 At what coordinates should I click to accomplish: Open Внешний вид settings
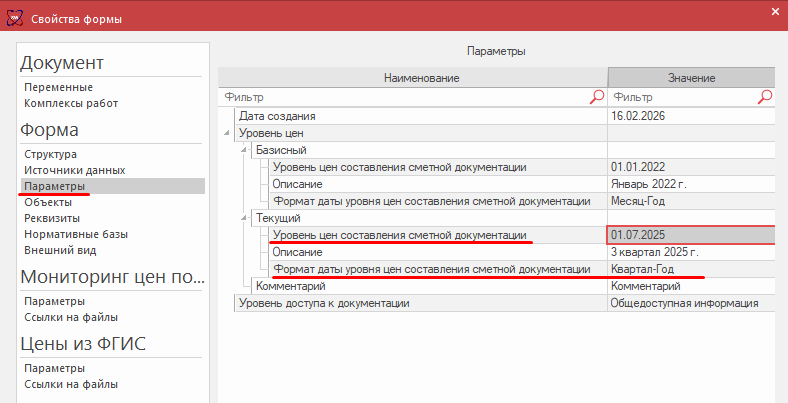pyautogui.click(x=60, y=250)
